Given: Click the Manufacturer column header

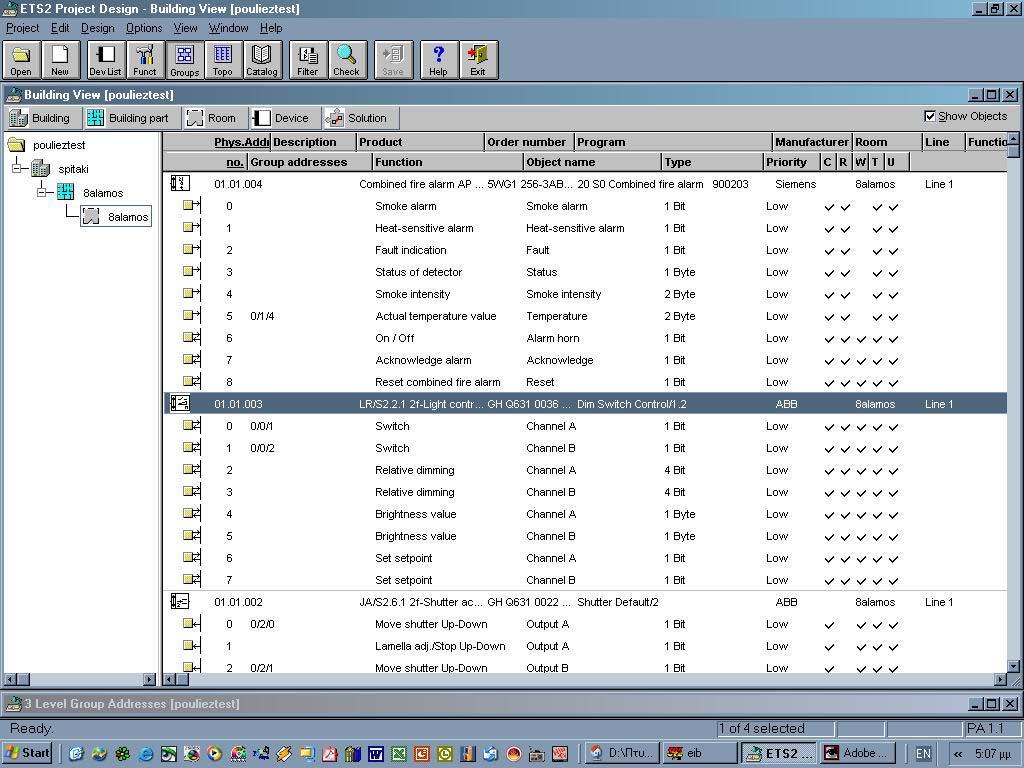Looking at the screenshot, I should tap(812, 142).
